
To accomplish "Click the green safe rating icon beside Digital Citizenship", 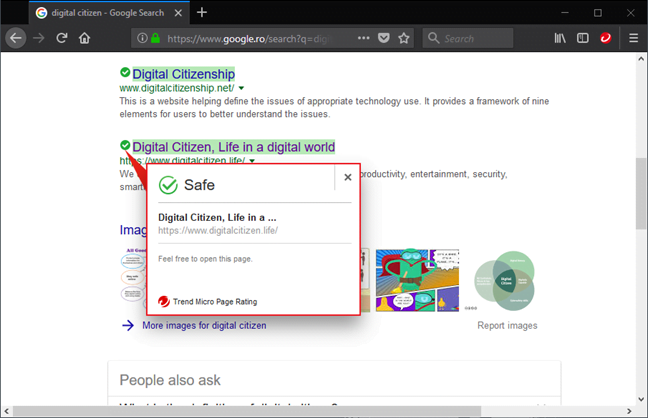I will tap(125, 72).
